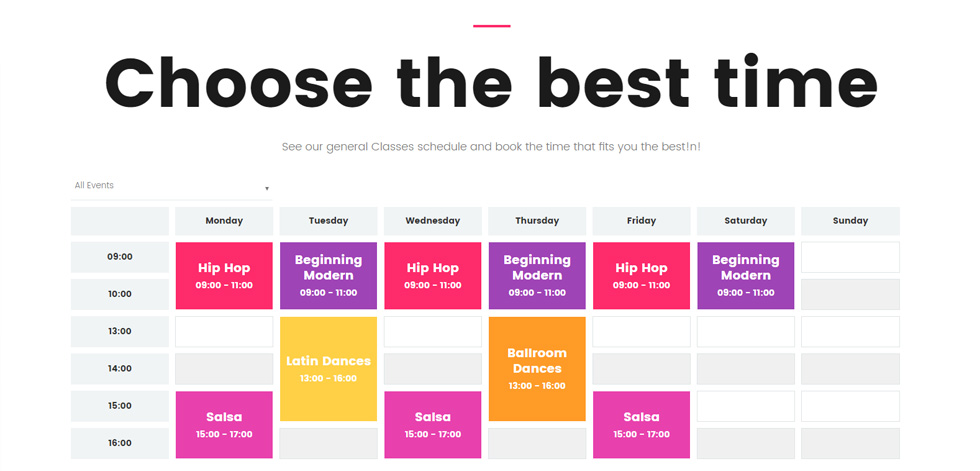Screen dimensions: 980x471
Task: Click the Sunday column header
Action: (x=850, y=221)
